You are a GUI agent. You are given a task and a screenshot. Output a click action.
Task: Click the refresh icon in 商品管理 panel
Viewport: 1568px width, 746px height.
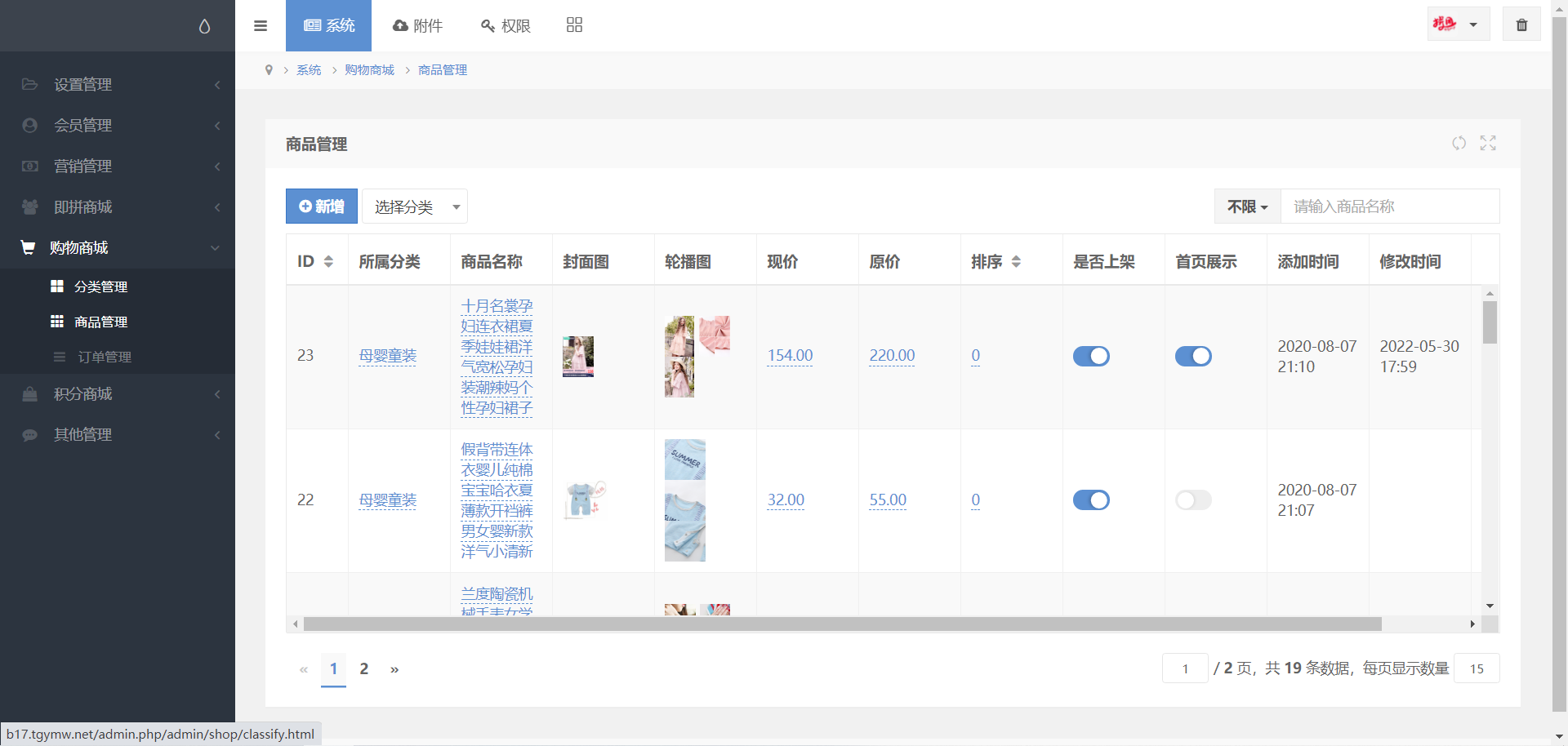pos(1459,144)
